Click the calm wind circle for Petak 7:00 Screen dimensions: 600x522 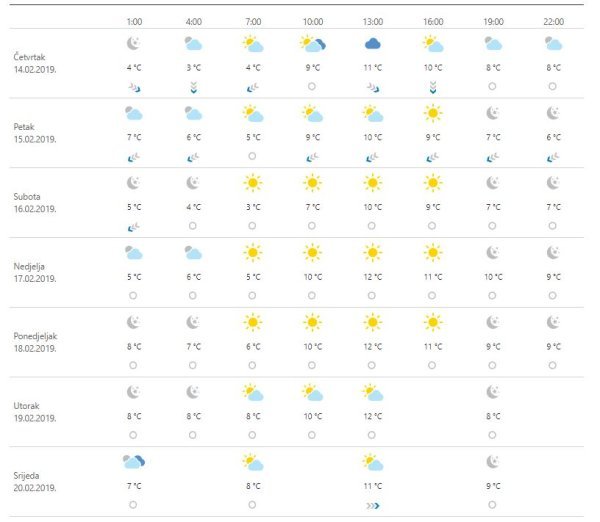(252, 157)
